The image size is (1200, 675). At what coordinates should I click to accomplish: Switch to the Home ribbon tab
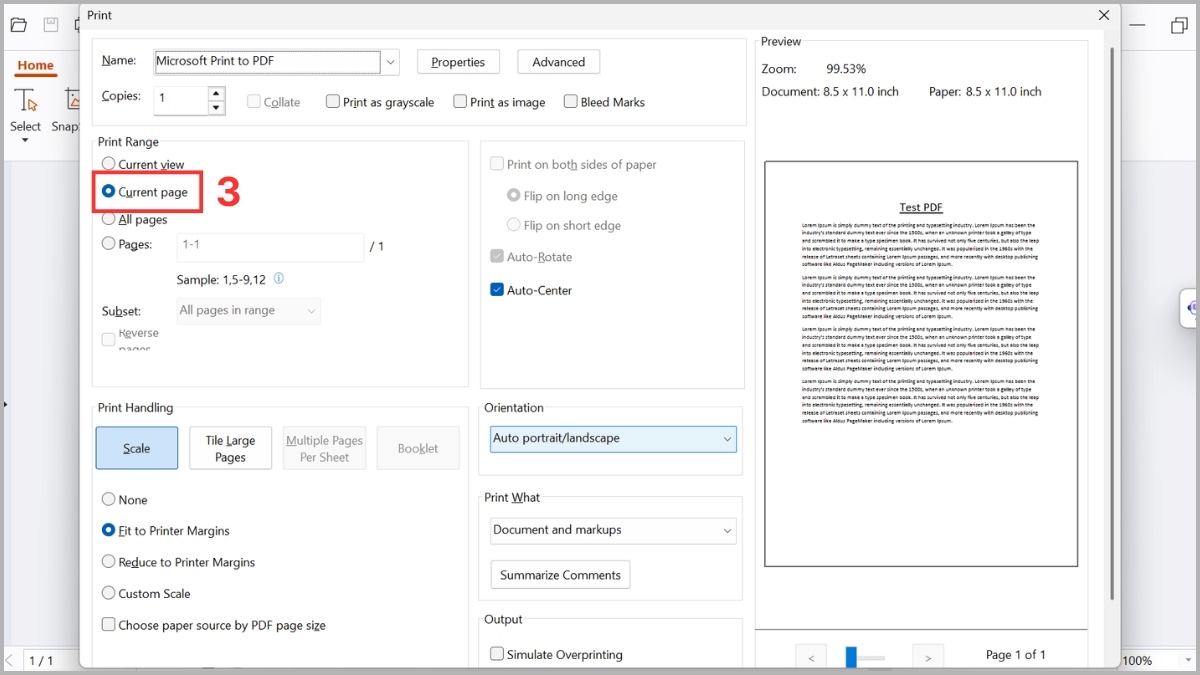pos(35,65)
